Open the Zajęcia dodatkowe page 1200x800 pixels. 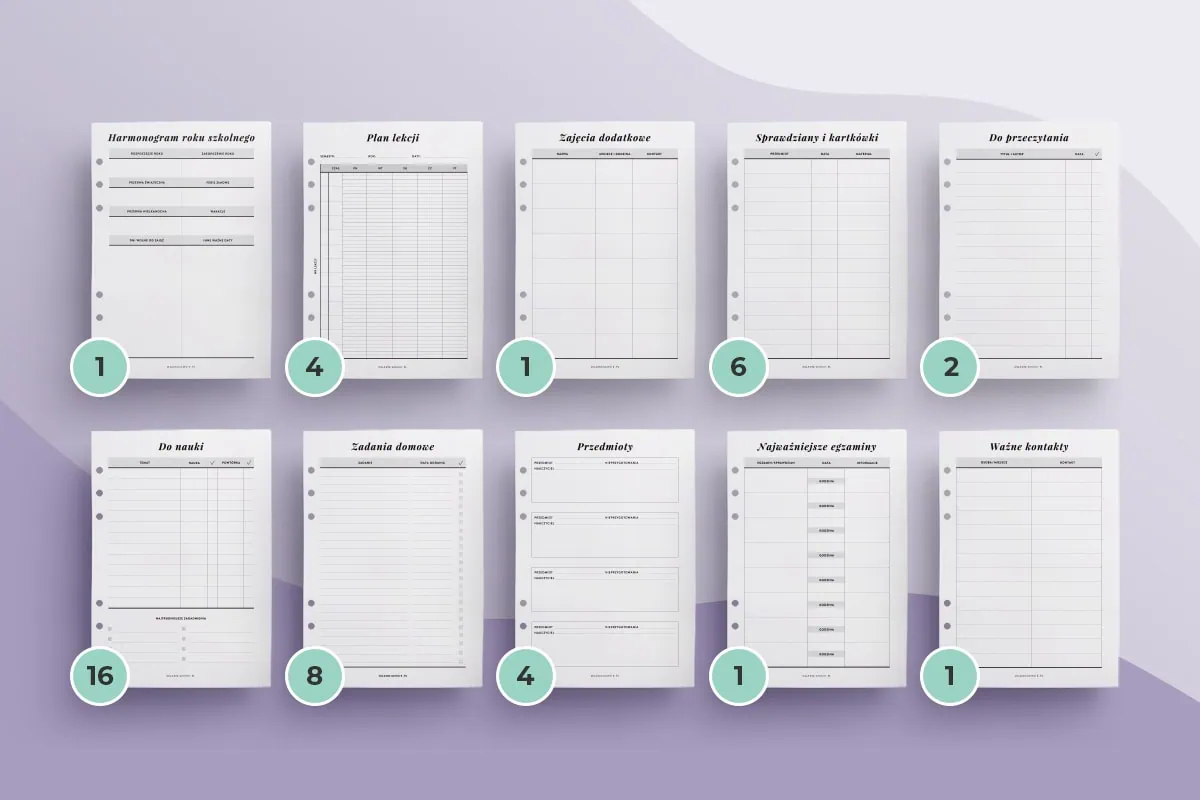[605, 250]
